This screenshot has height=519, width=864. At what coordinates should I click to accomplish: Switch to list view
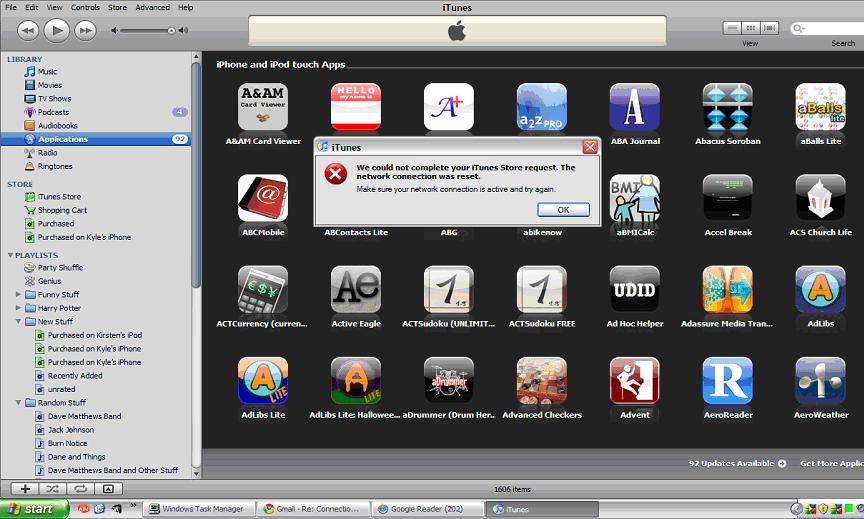coord(732,28)
